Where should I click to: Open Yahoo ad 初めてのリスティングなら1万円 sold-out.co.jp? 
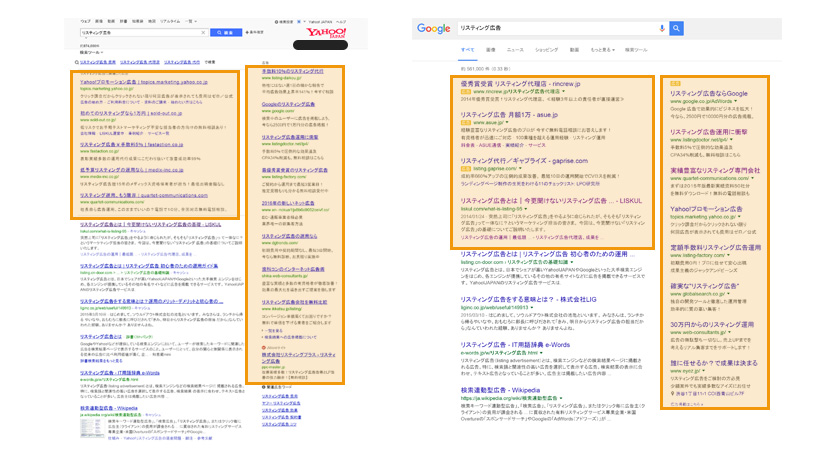[131, 113]
